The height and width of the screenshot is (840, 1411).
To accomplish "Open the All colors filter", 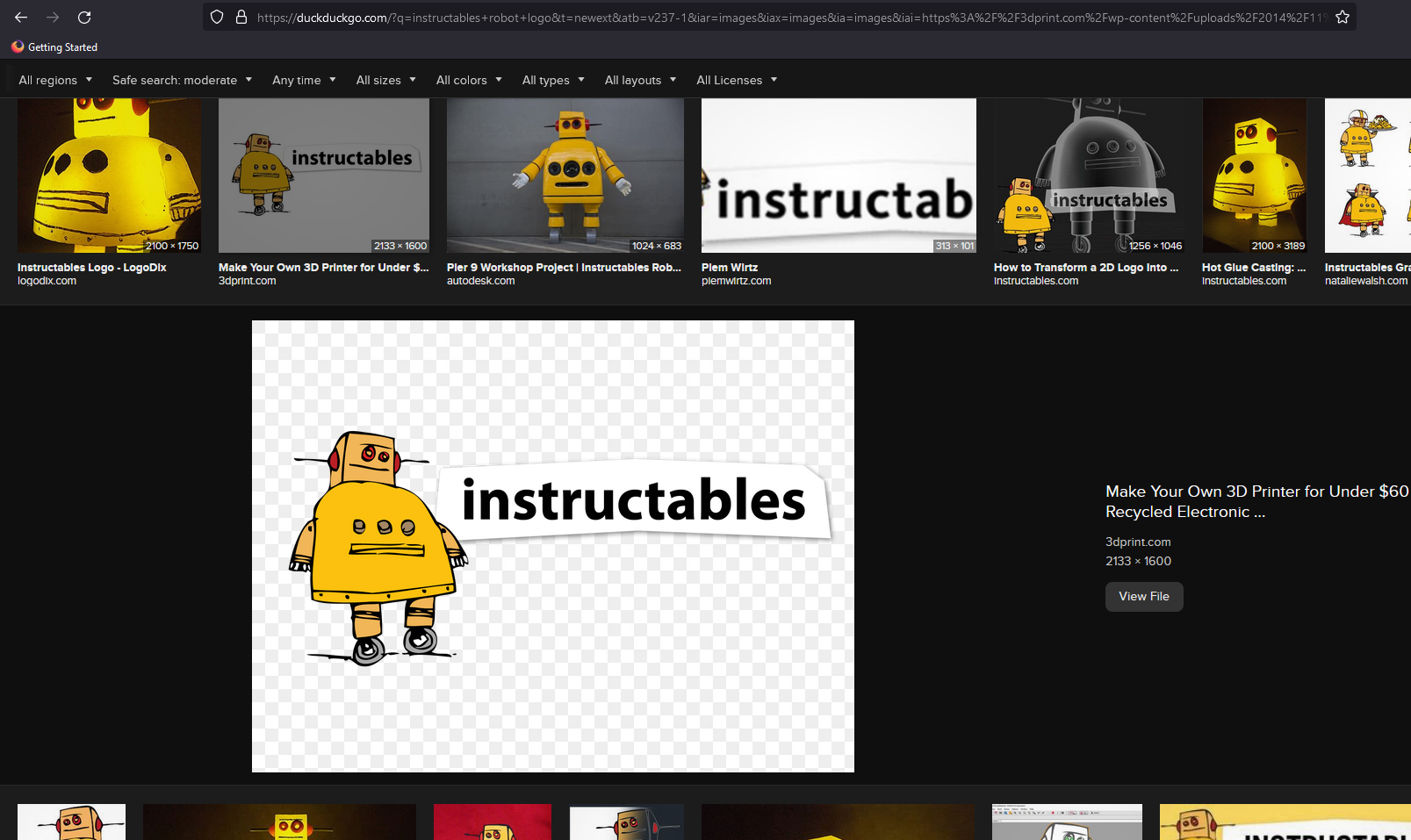I will click(469, 80).
